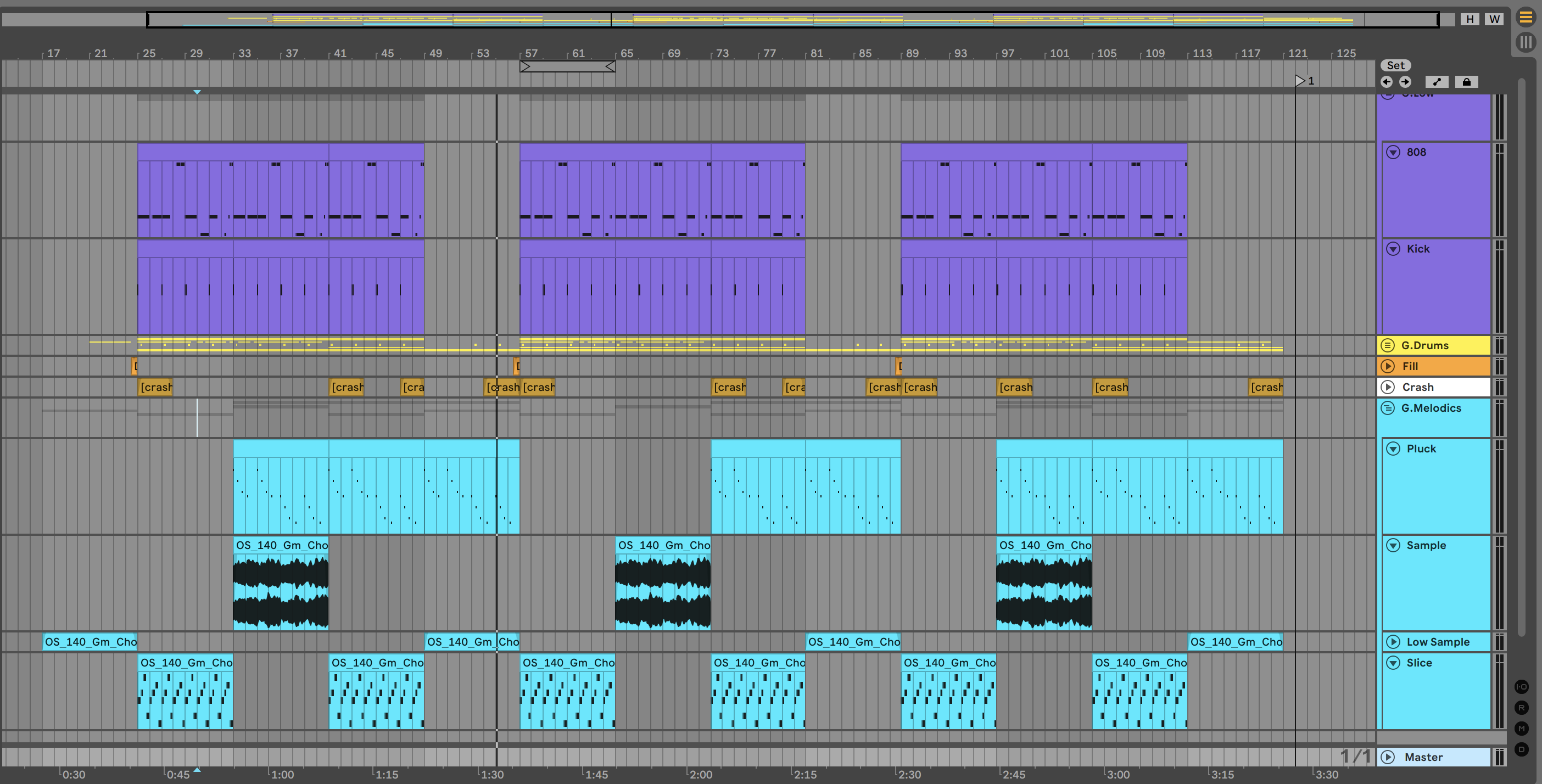The image size is (1542, 784).
Task: Toggle the track Delay section visibility
Action: click(1521, 749)
